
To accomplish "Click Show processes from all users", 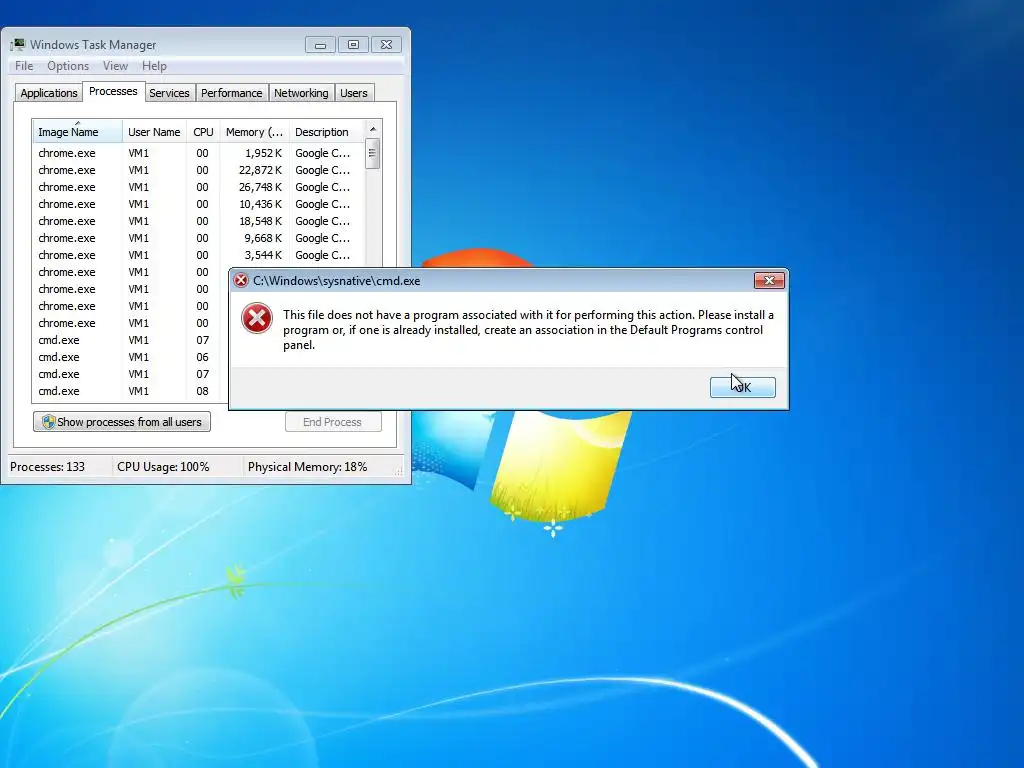I will pyautogui.click(x=121, y=422).
